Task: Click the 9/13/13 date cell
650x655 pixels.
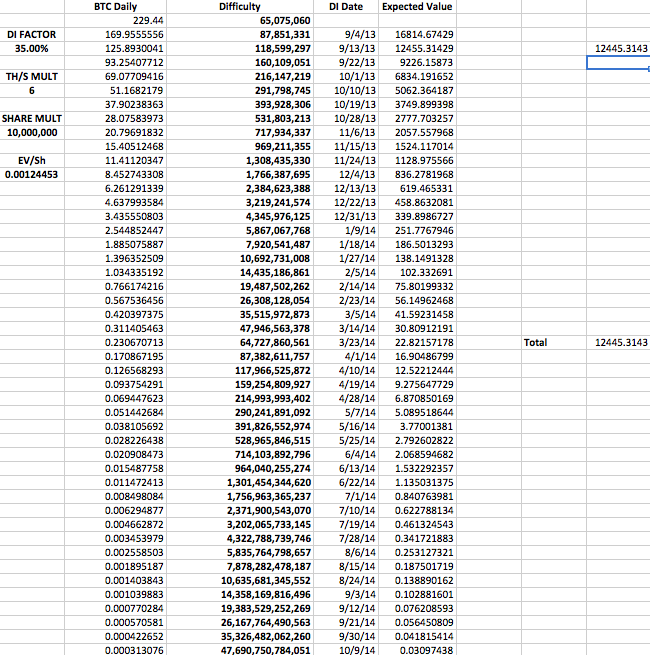Action: (x=346, y=48)
